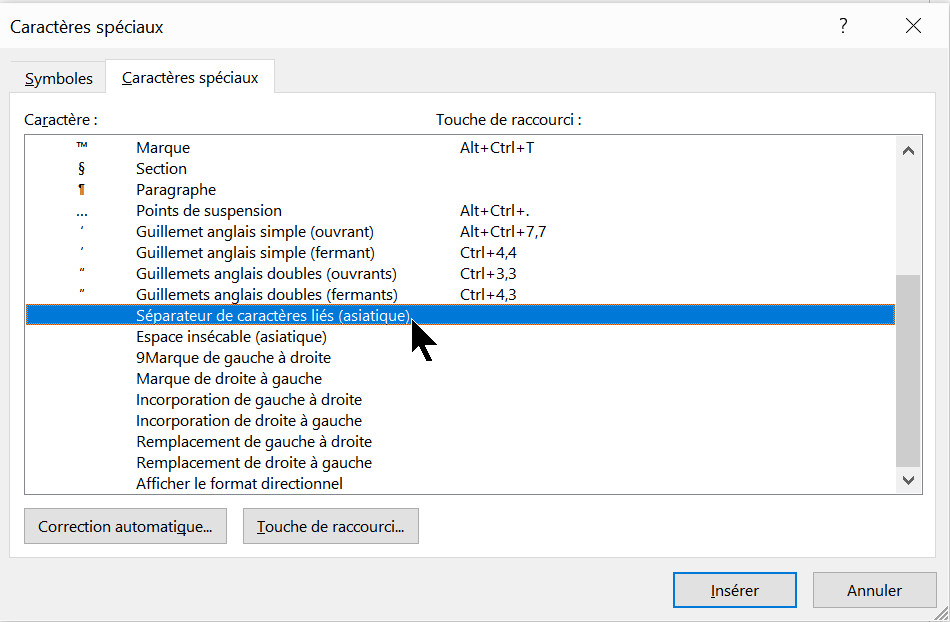950x622 pixels.
Task: Select Guillemets anglais doubles (ouvrants)
Action: (x=266, y=273)
